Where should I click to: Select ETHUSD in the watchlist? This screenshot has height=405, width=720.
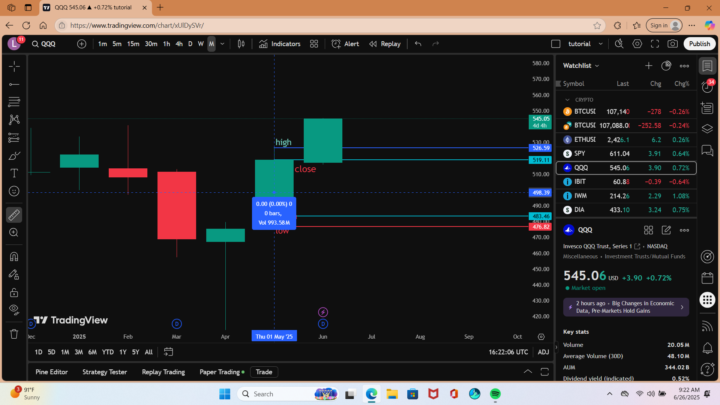click(626, 140)
